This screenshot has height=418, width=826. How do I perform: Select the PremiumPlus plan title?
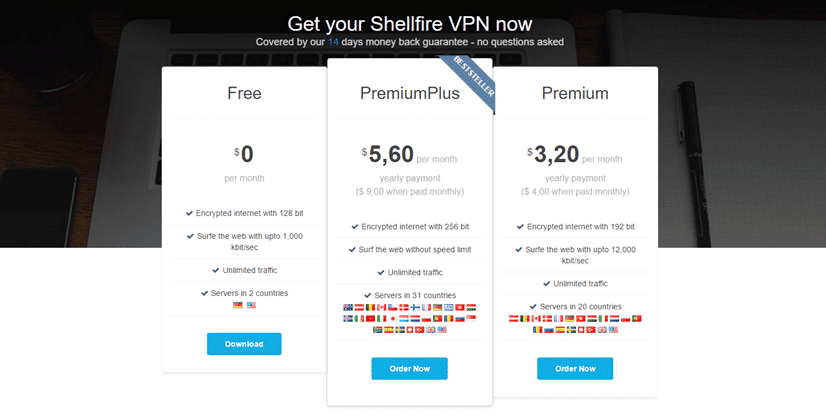point(410,94)
